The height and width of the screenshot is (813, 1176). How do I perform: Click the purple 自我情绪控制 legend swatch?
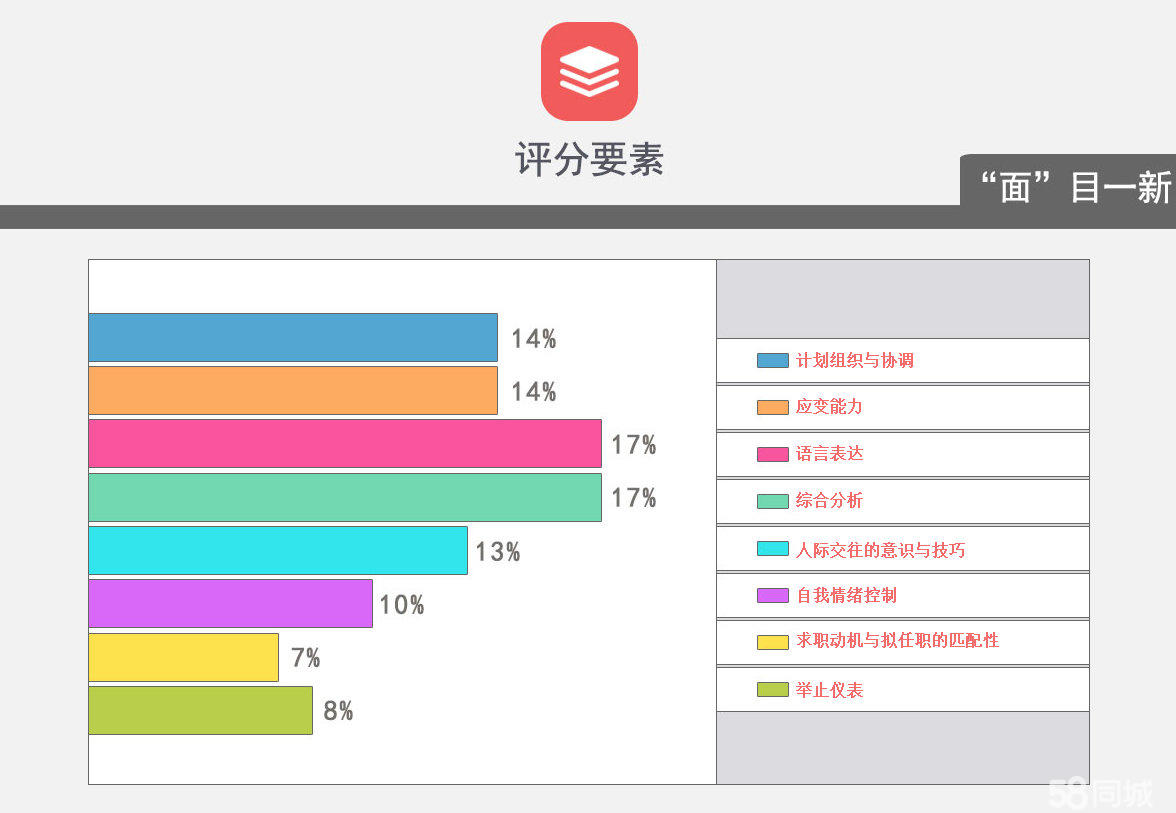click(772, 596)
